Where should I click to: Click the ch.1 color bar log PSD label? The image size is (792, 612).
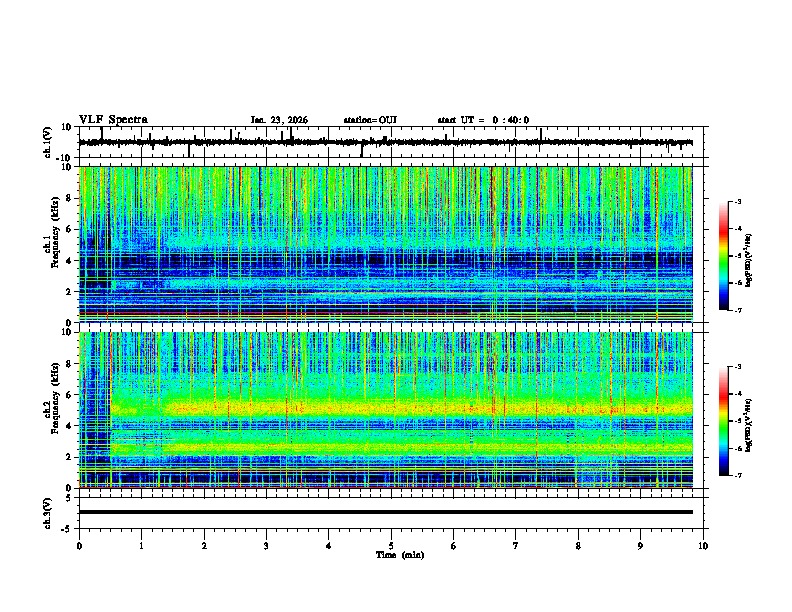click(x=749, y=261)
